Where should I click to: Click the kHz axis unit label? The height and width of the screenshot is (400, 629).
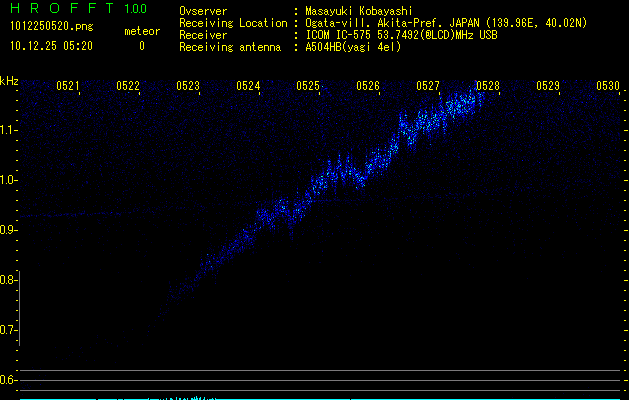[x=9, y=81]
